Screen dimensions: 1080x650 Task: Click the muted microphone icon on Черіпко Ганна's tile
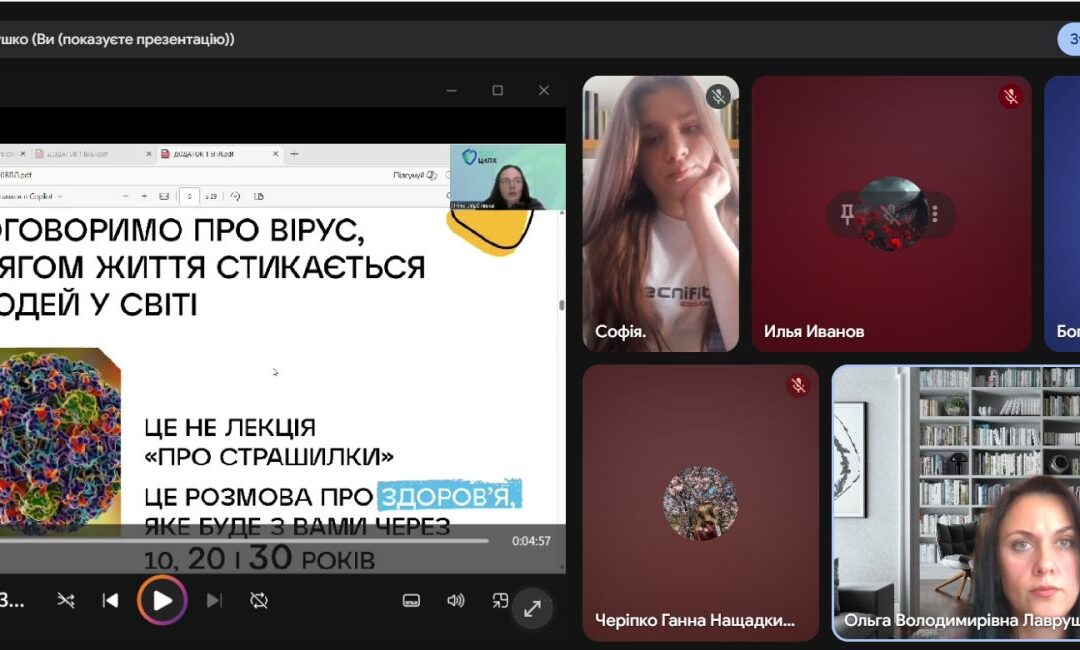(798, 385)
